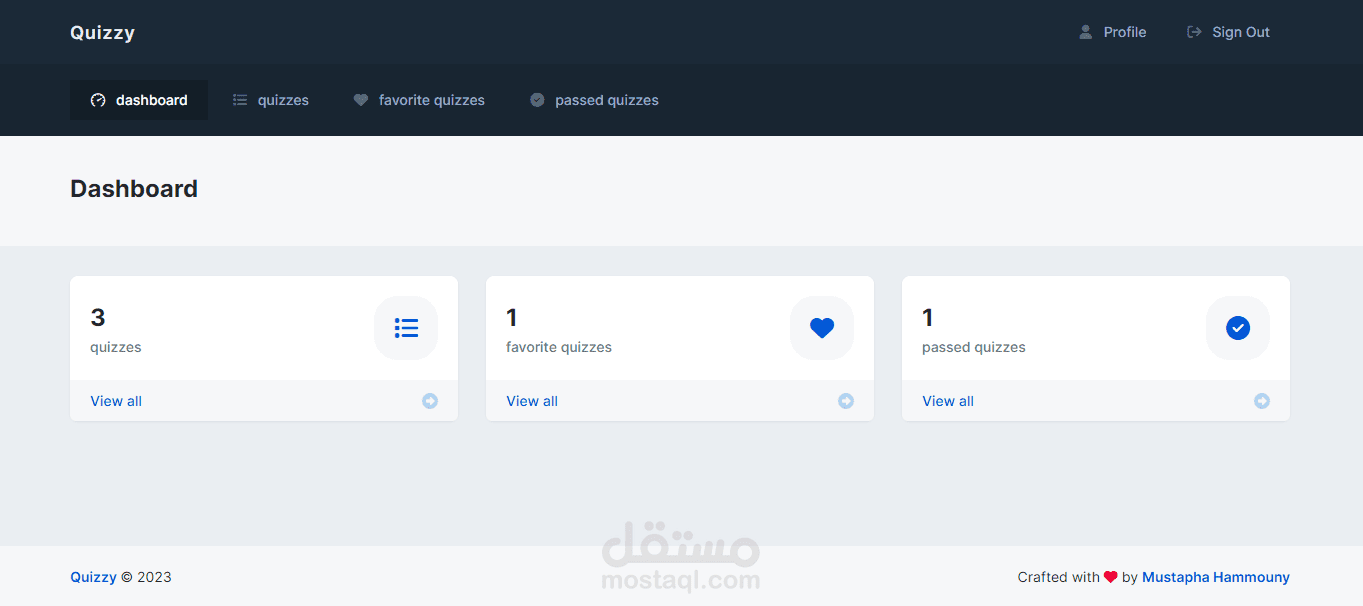Click the 'favorite quizzes' card label
Screen dimensions: 1363x606
(x=559, y=347)
